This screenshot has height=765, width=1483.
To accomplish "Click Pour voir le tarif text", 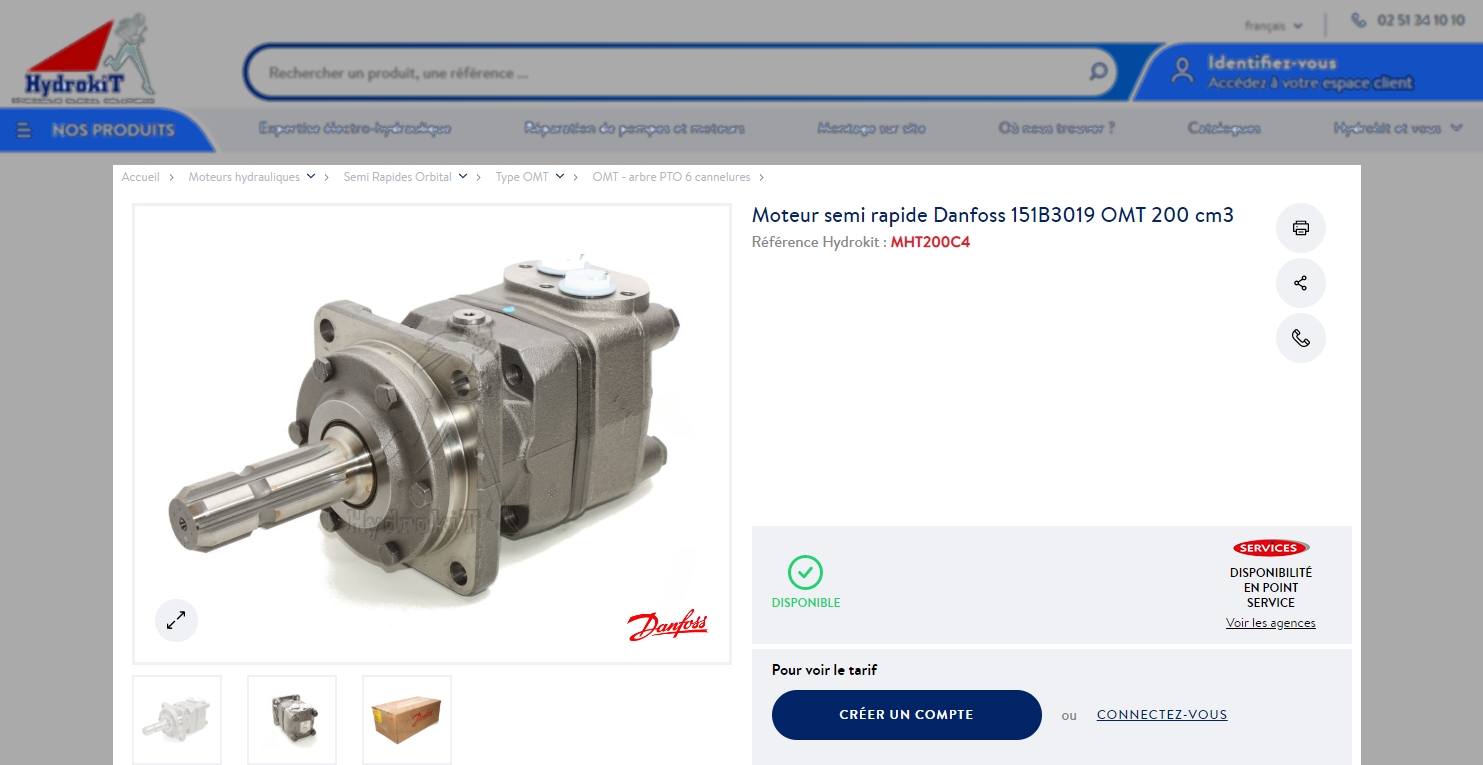I will pyautogui.click(x=824, y=670).
